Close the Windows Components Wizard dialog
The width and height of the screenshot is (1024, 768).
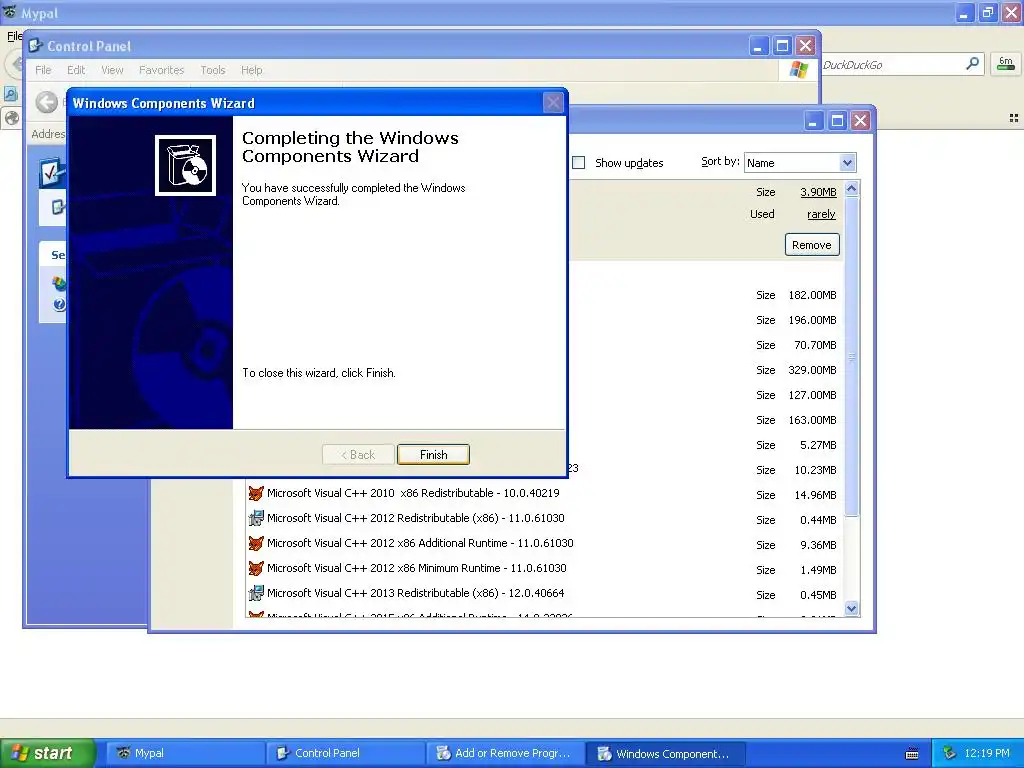tap(553, 103)
